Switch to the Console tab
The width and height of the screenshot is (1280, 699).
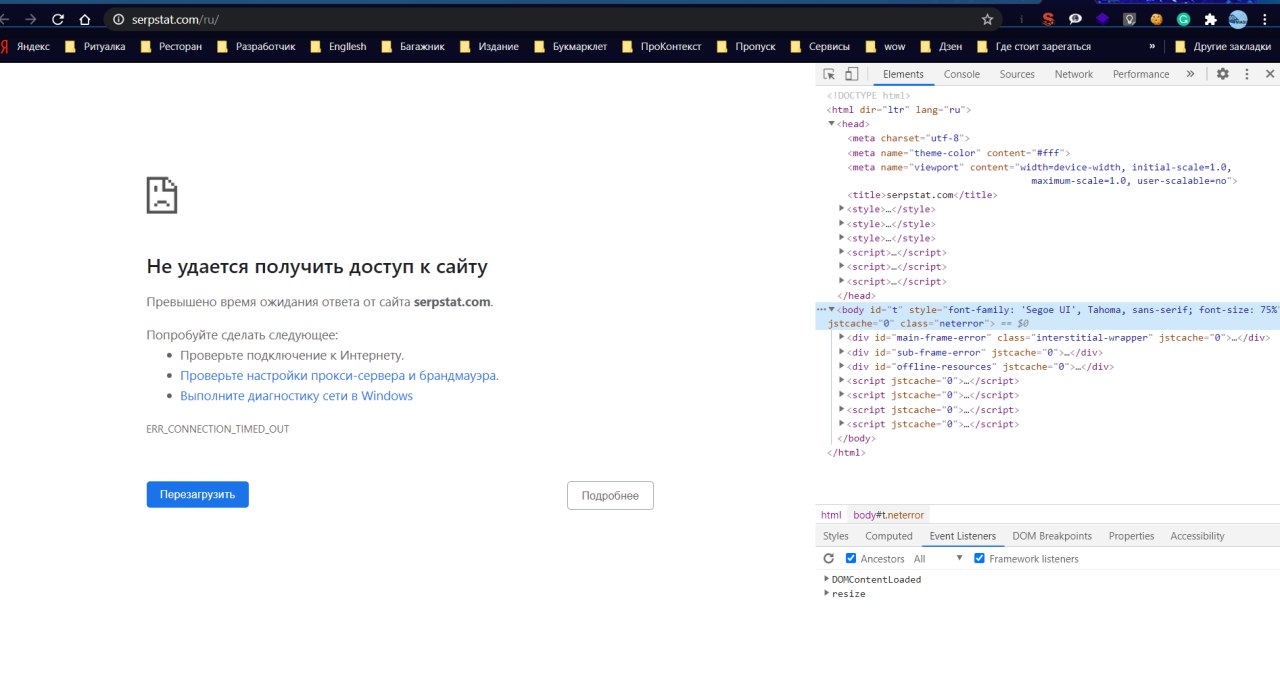[962, 74]
